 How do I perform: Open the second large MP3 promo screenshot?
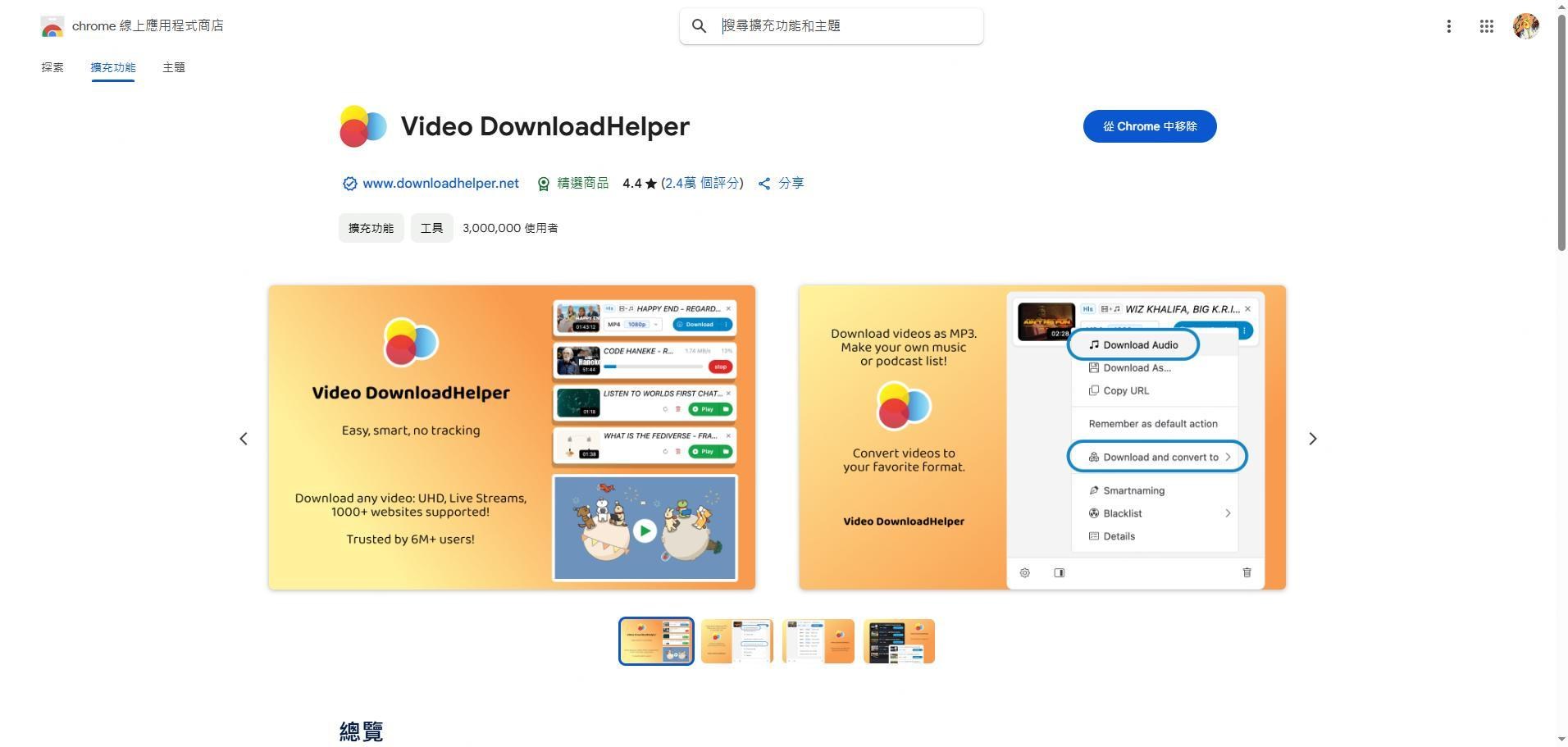(x=1042, y=437)
